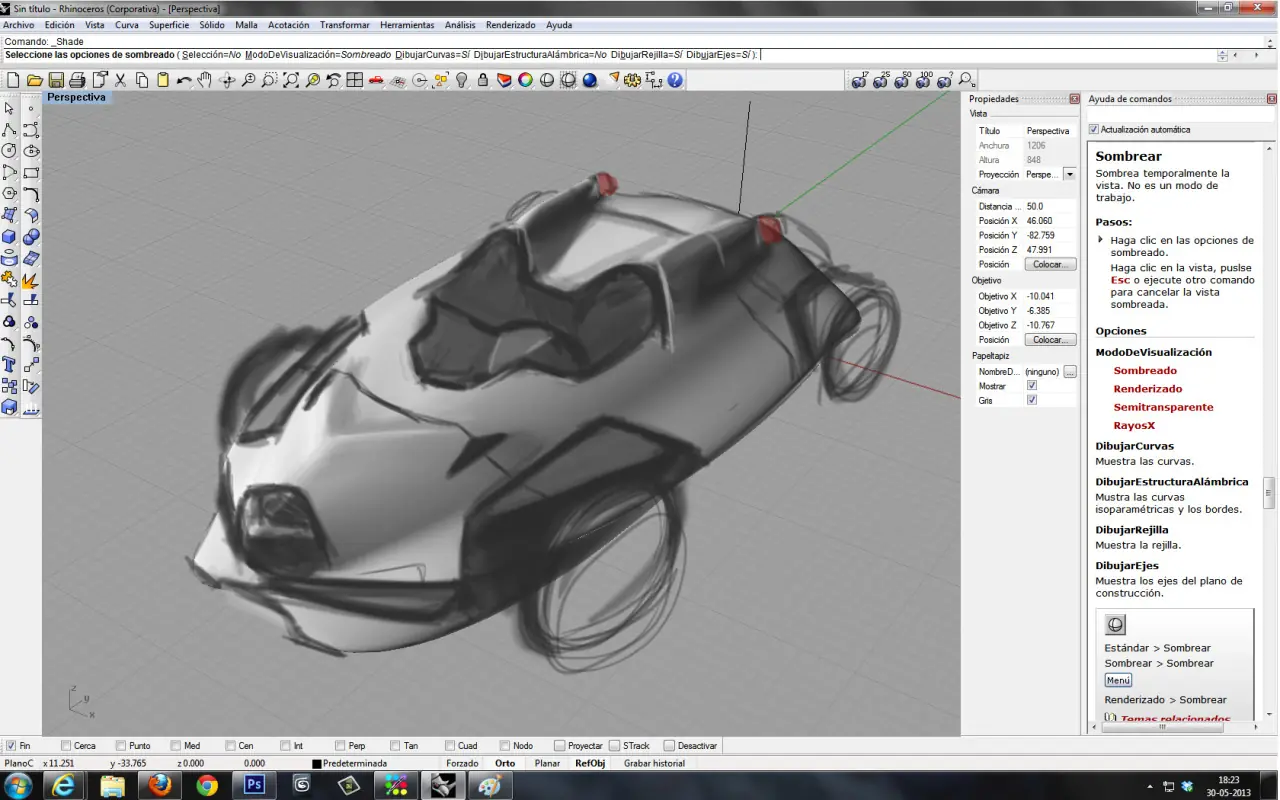Image resolution: width=1280 pixels, height=800 pixels.
Task: Click the lock objects padlock icon
Action: [483, 80]
